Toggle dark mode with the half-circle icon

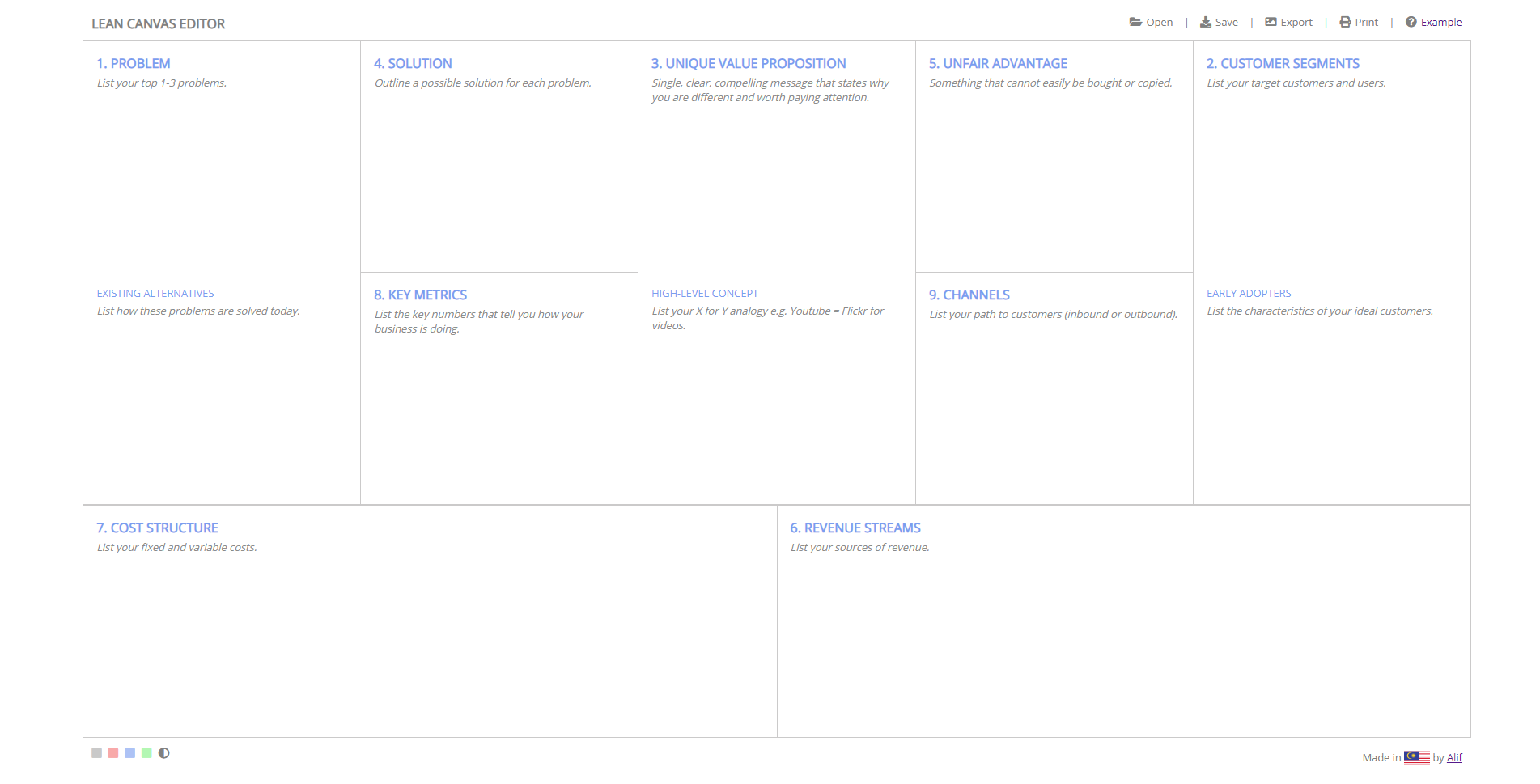(x=165, y=753)
